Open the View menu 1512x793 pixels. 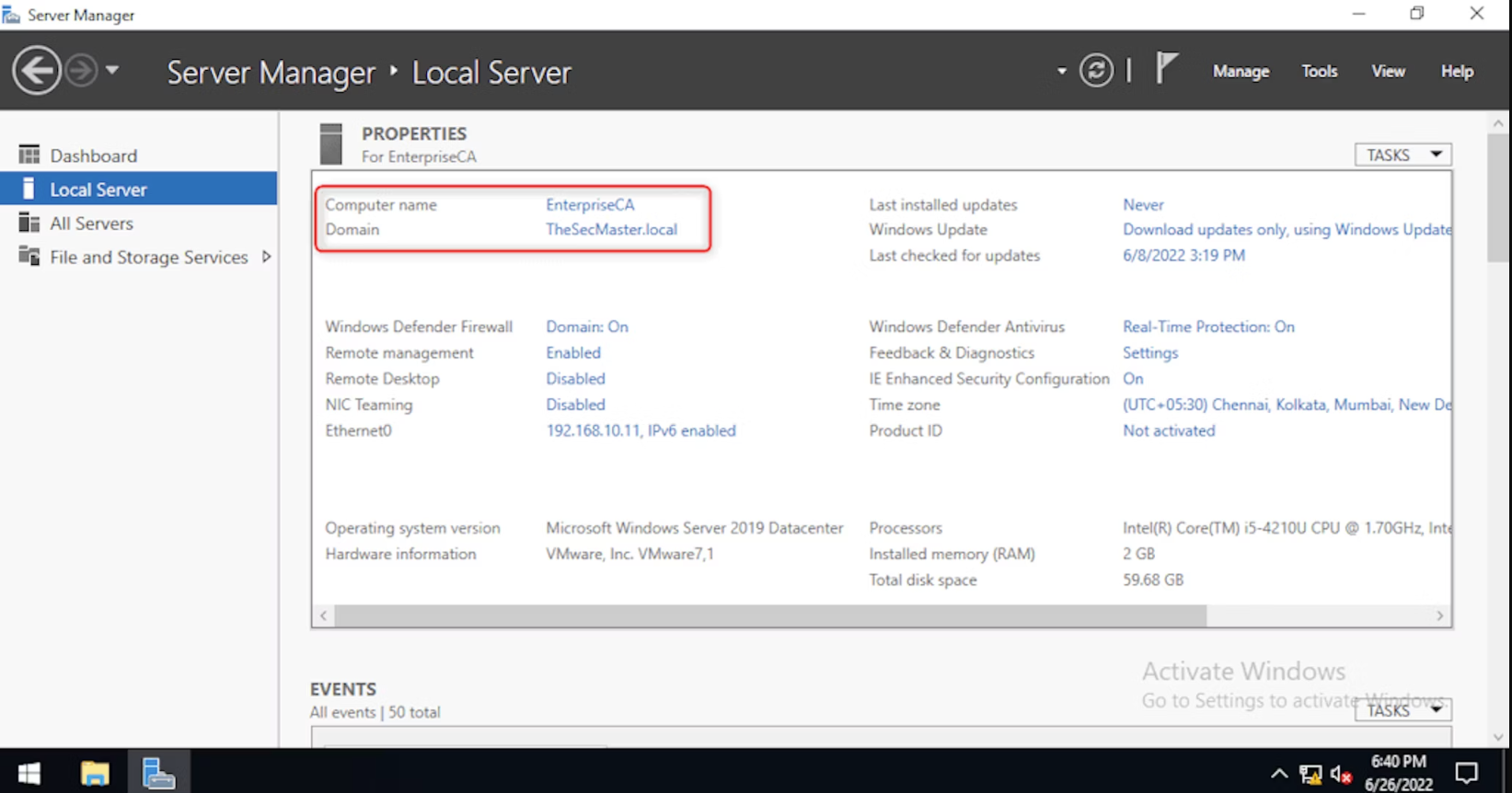pyautogui.click(x=1388, y=71)
